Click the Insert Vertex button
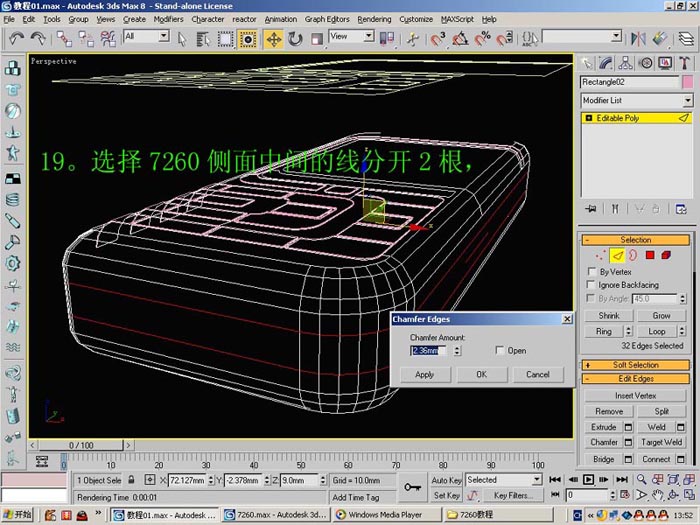Viewport: 700px width, 525px height. pyautogui.click(x=635, y=396)
